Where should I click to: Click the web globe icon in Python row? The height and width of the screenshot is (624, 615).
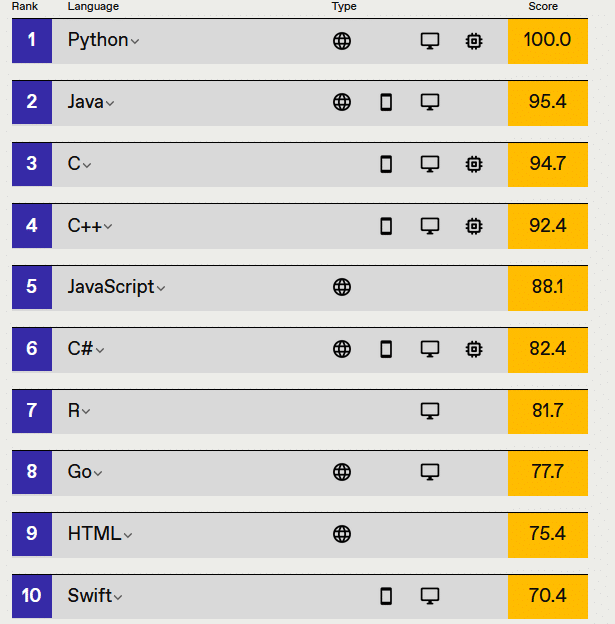pyautogui.click(x=342, y=41)
